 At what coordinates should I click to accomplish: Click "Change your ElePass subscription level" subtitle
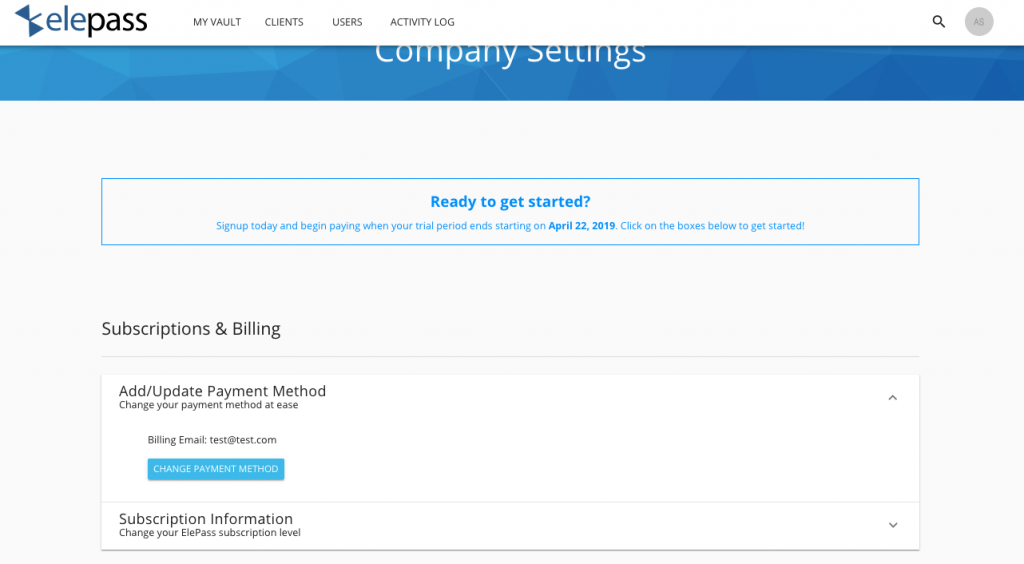209,533
